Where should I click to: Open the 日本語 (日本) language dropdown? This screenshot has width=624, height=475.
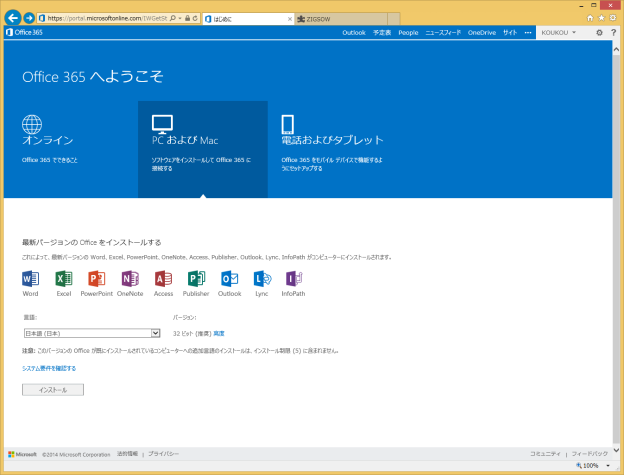[92, 333]
